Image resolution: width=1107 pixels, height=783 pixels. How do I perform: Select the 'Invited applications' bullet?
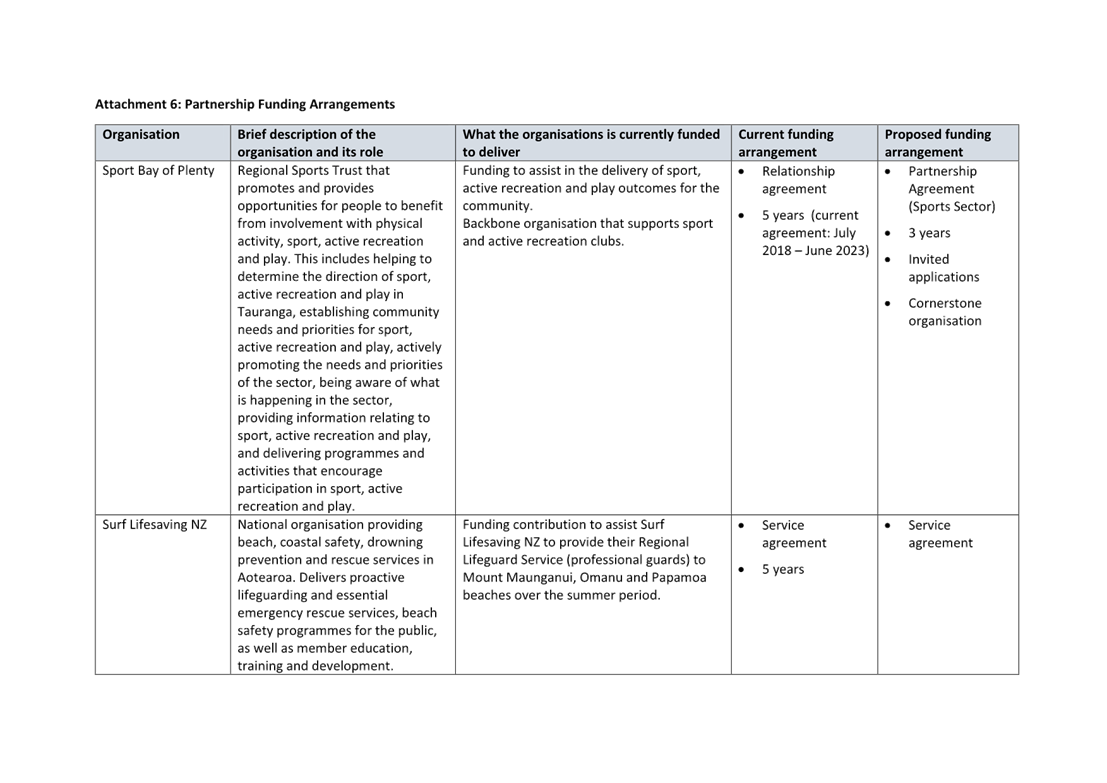click(x=944, y=268)
